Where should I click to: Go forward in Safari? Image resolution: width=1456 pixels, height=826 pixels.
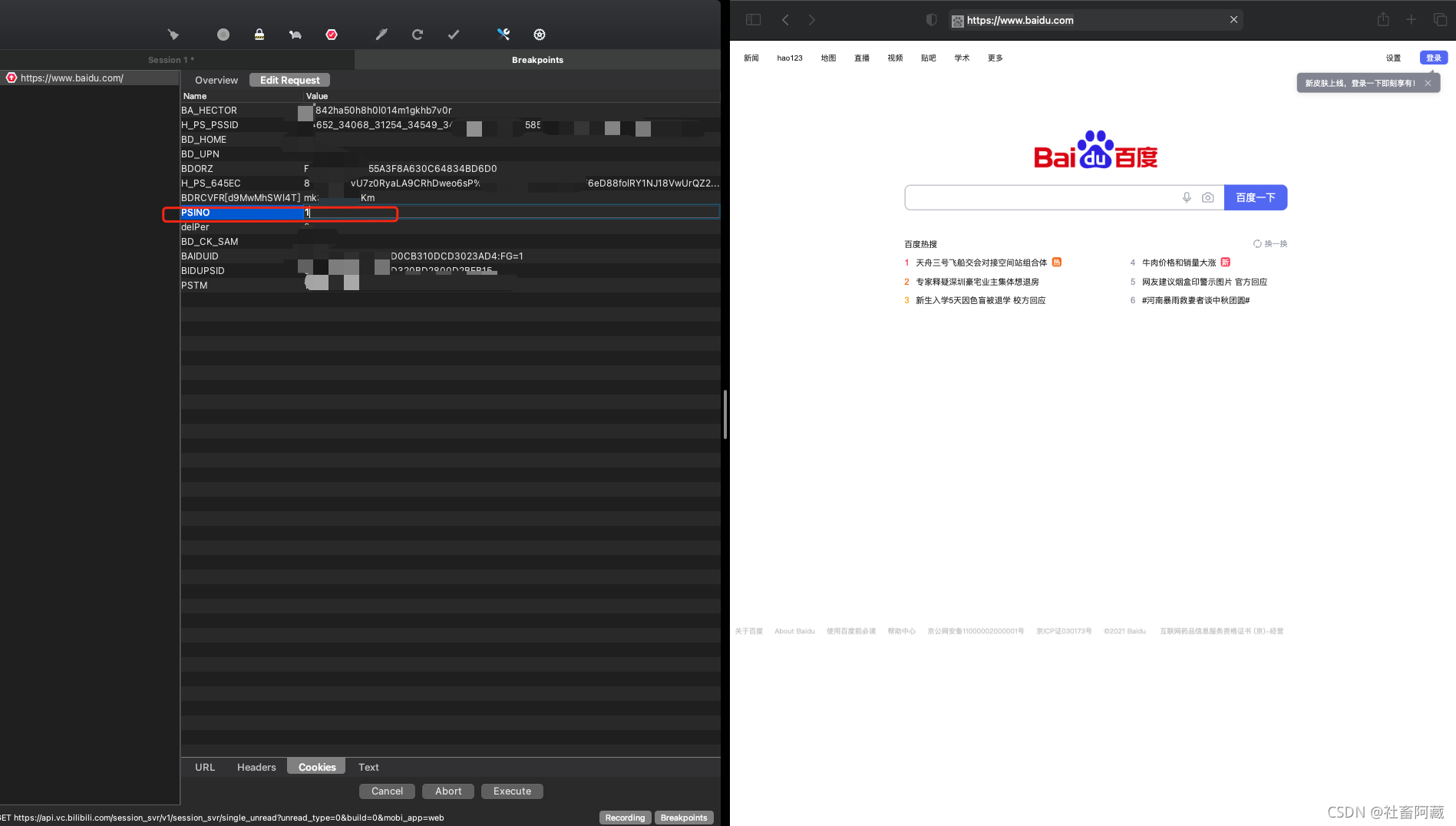pos(812,20)
